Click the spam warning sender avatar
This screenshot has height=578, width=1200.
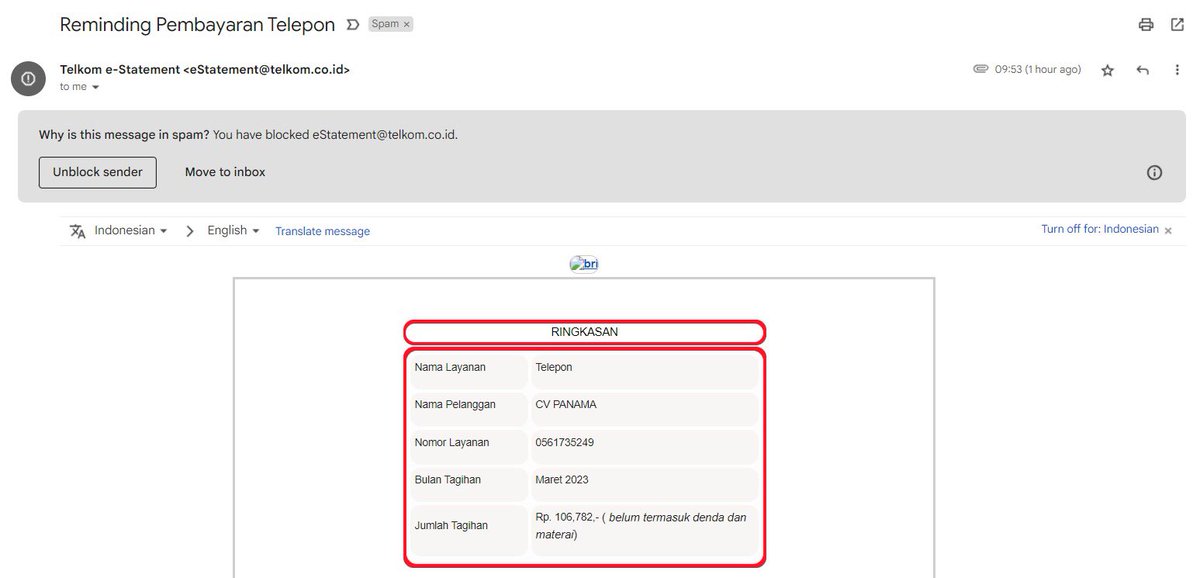(27, 78)
